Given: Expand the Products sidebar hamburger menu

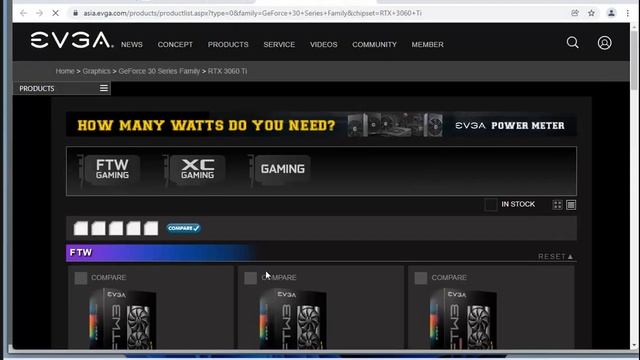Looking at the screenshot, I should (104, 88).
